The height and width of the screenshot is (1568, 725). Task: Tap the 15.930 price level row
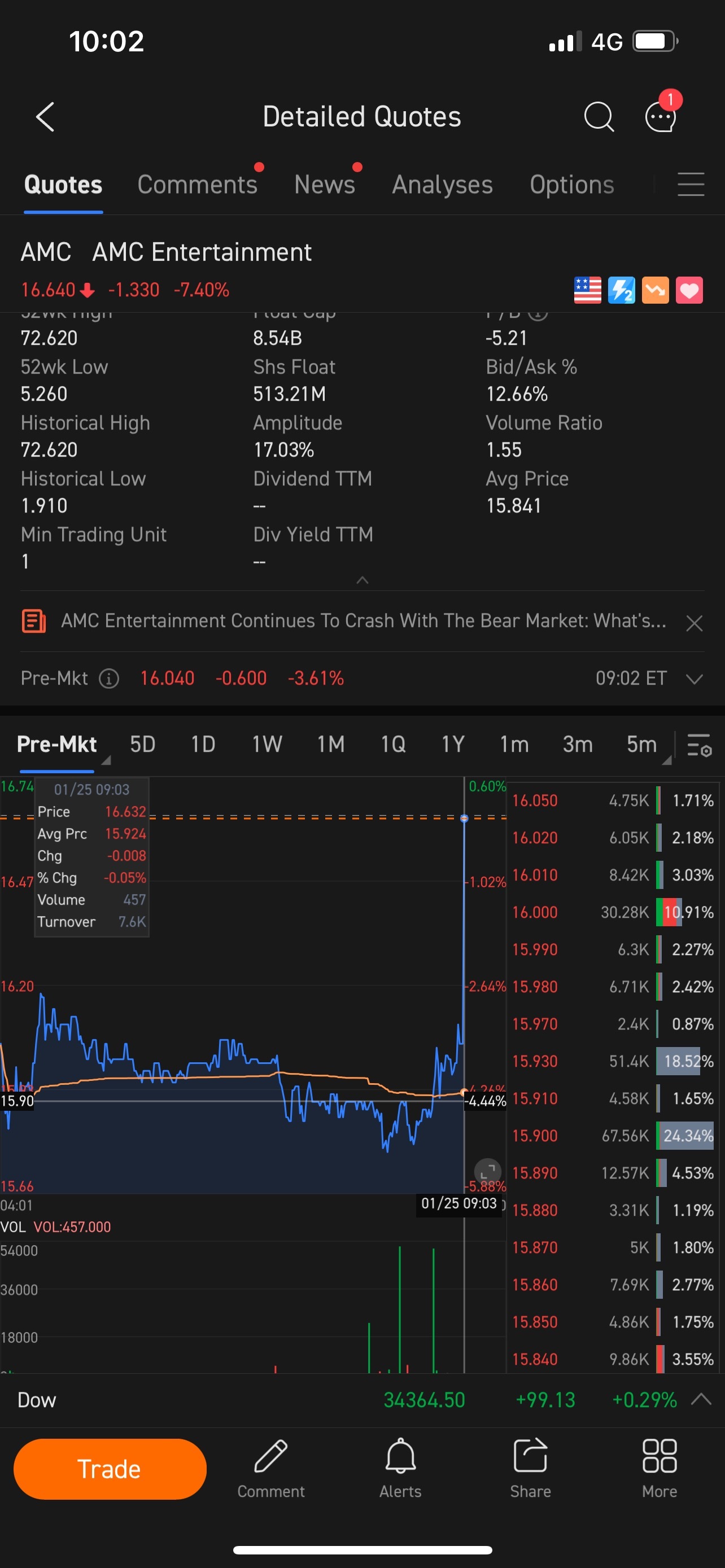click(613, 1061)
